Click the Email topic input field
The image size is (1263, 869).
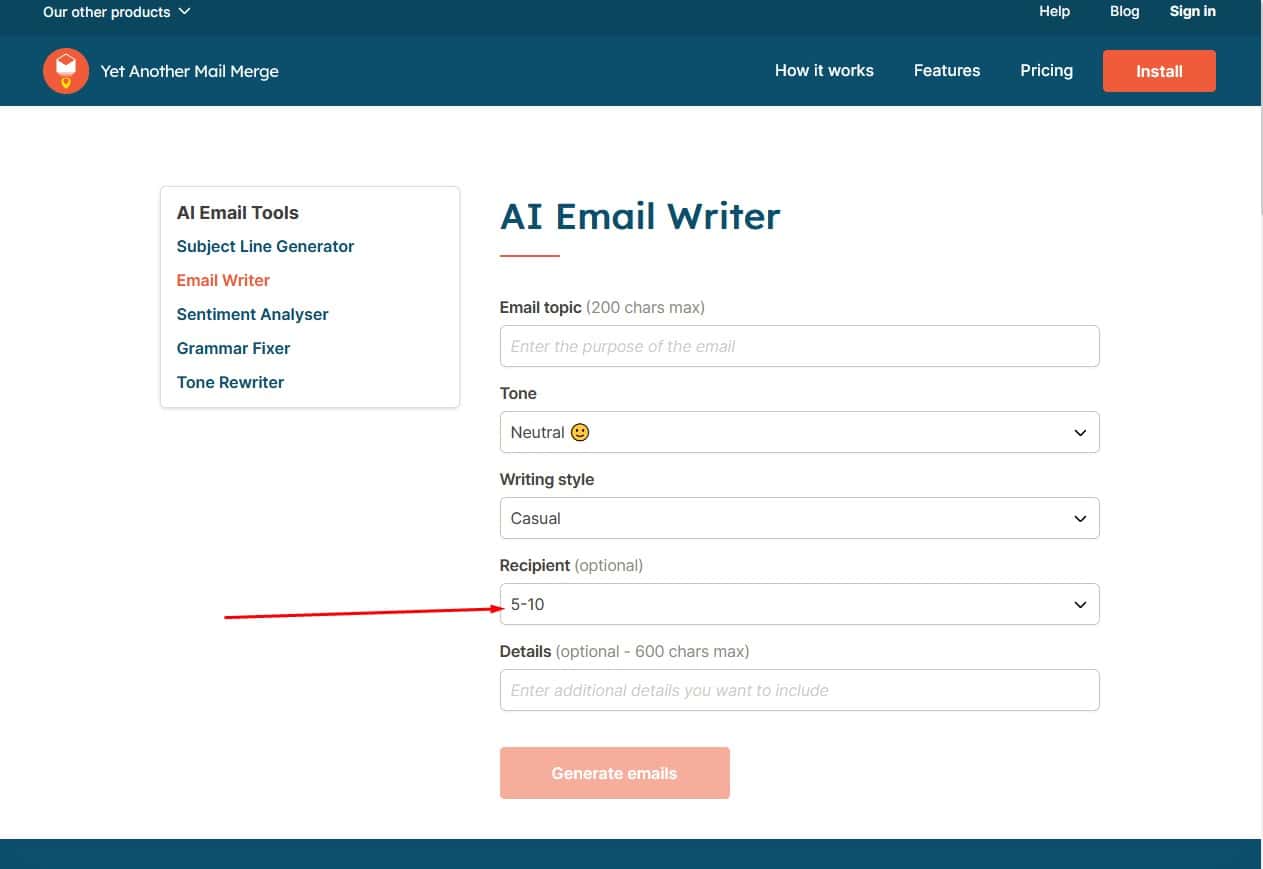(x=798, y=346)
